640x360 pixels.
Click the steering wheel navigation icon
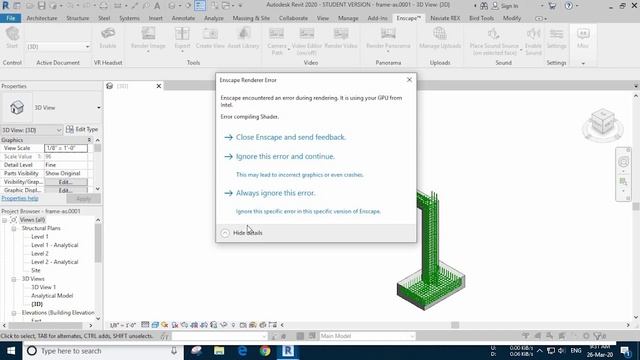(623, 162)
